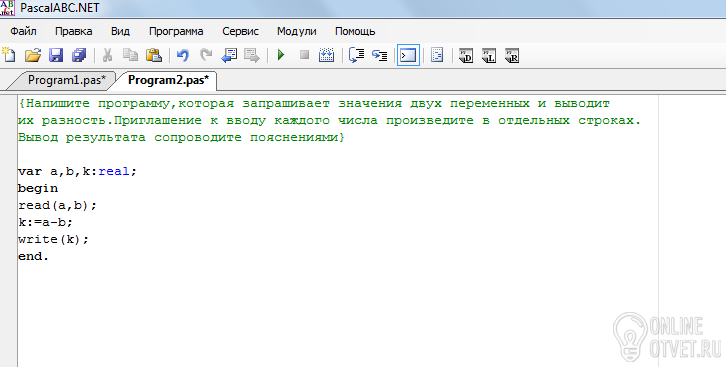Save the program with the floppy icon
726x367 pixels.
(x=56, y=55)
